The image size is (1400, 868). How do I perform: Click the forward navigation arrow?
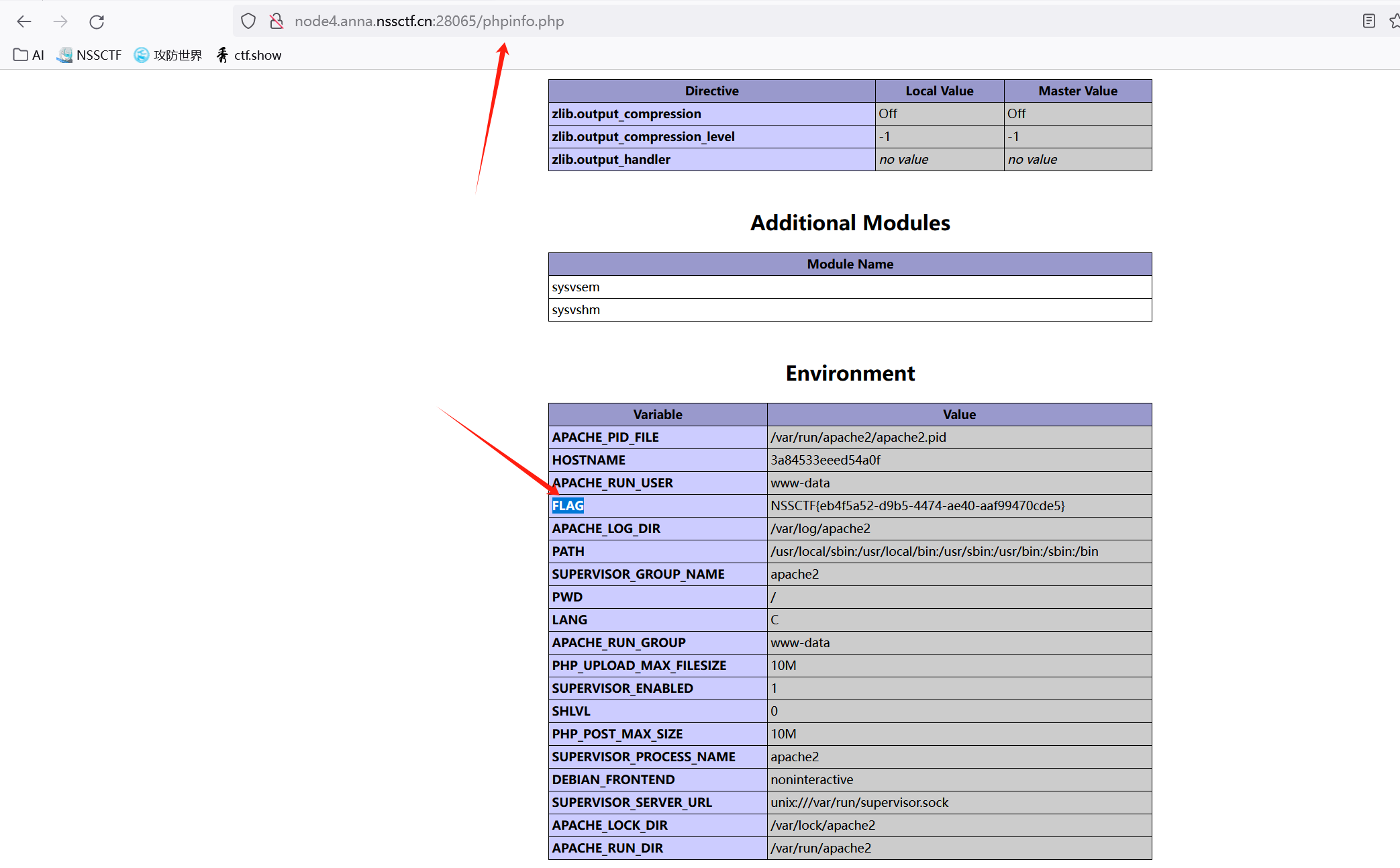[x=60, y=21]
